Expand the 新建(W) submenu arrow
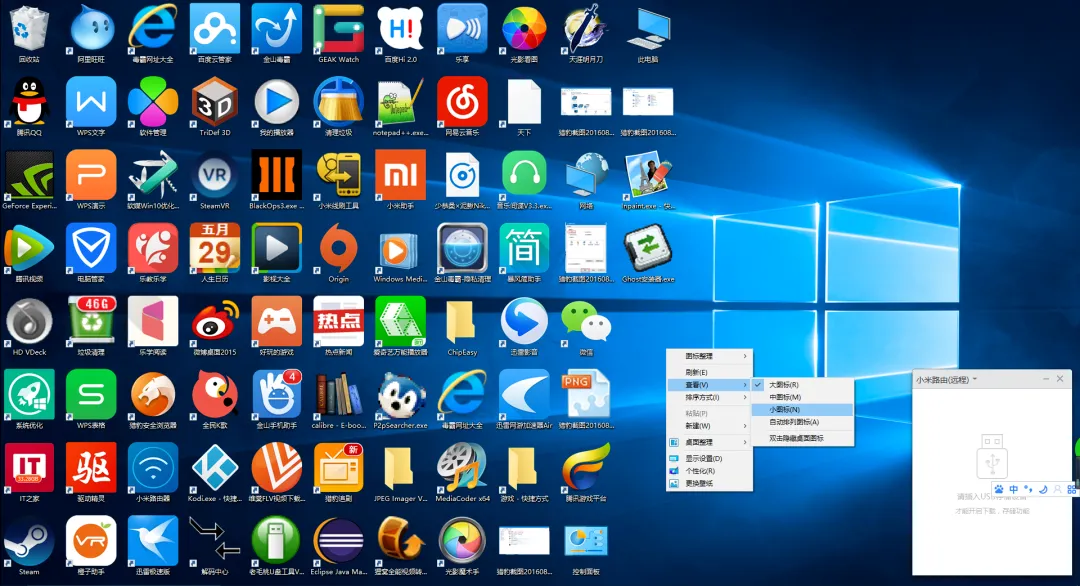The height and width of the screenshot is (586, 1080). tap(745, 426)
